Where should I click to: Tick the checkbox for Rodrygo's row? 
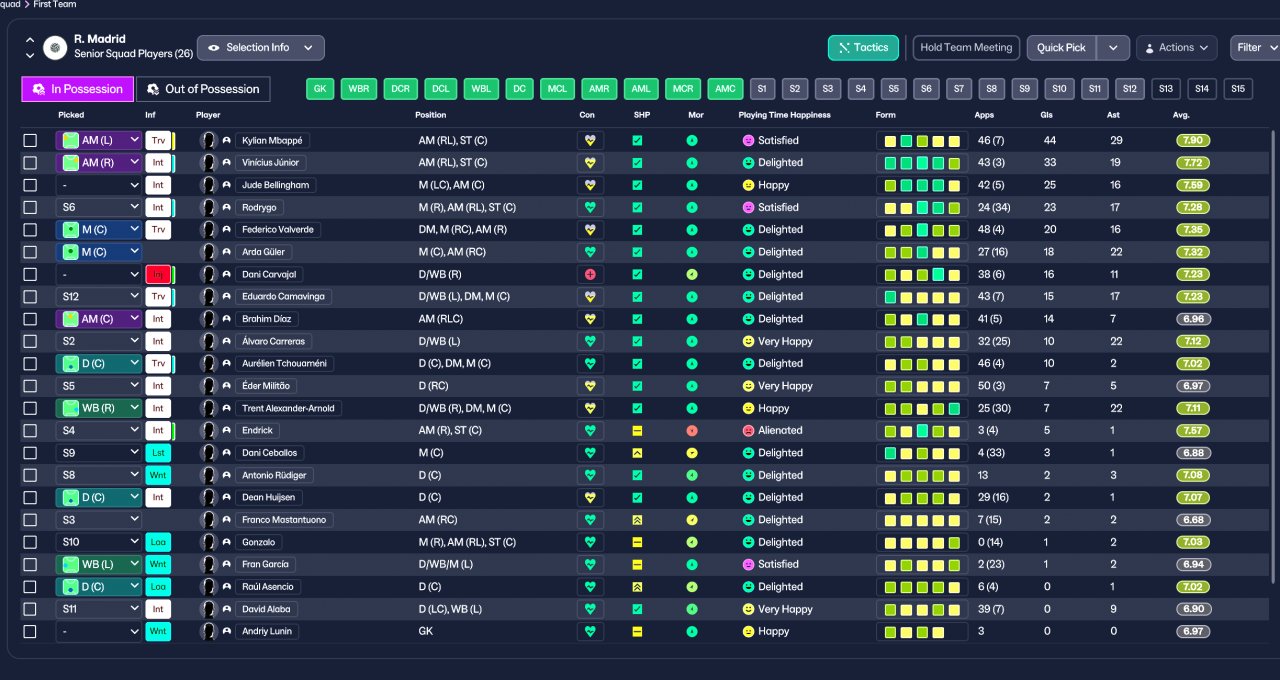pyautogui.click(x=30, y=208)
